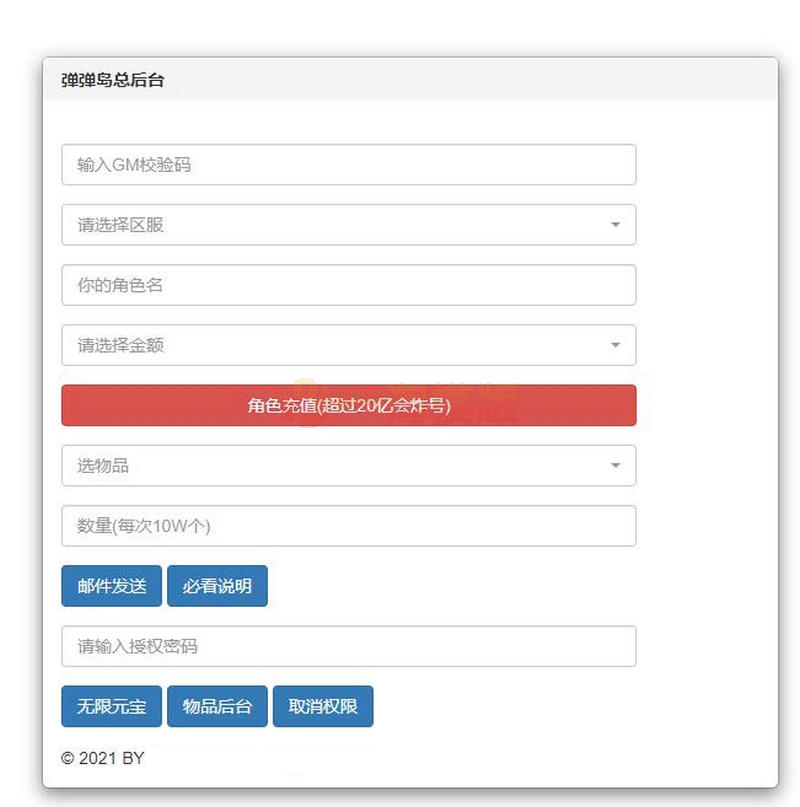Click the 邮件发送 mail send button
The height and width of the screenshot is (807, 800).
[x=109, y=586]
